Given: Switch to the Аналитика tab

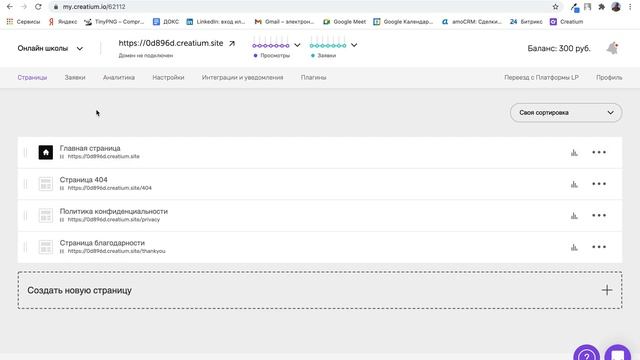Looking at the screenshot, I should point(119,78).
